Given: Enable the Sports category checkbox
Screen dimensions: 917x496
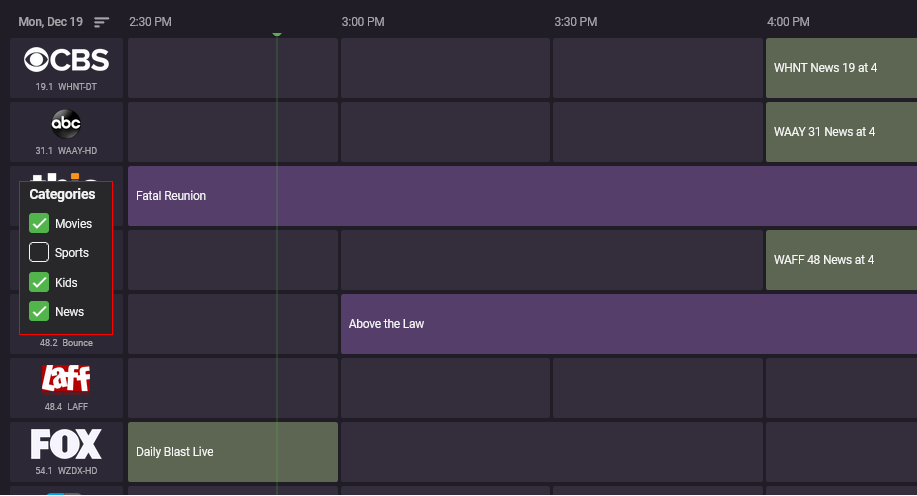Looking at the screenshot, I should coord(39,252).
